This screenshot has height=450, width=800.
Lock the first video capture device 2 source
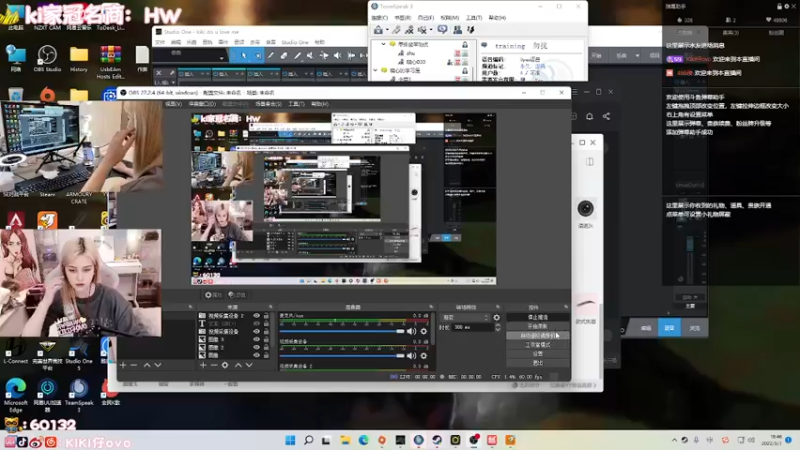coord(266,316)
